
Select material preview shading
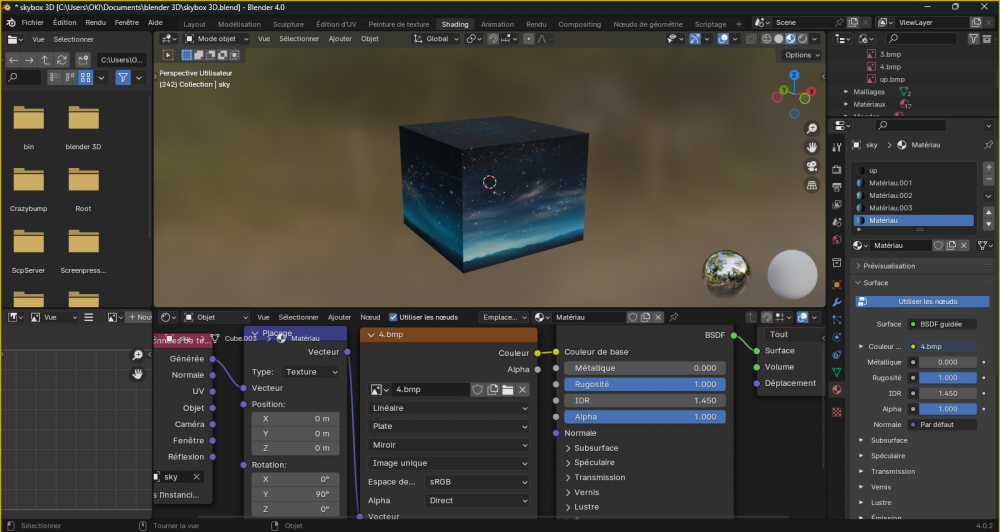coord(791,39)
